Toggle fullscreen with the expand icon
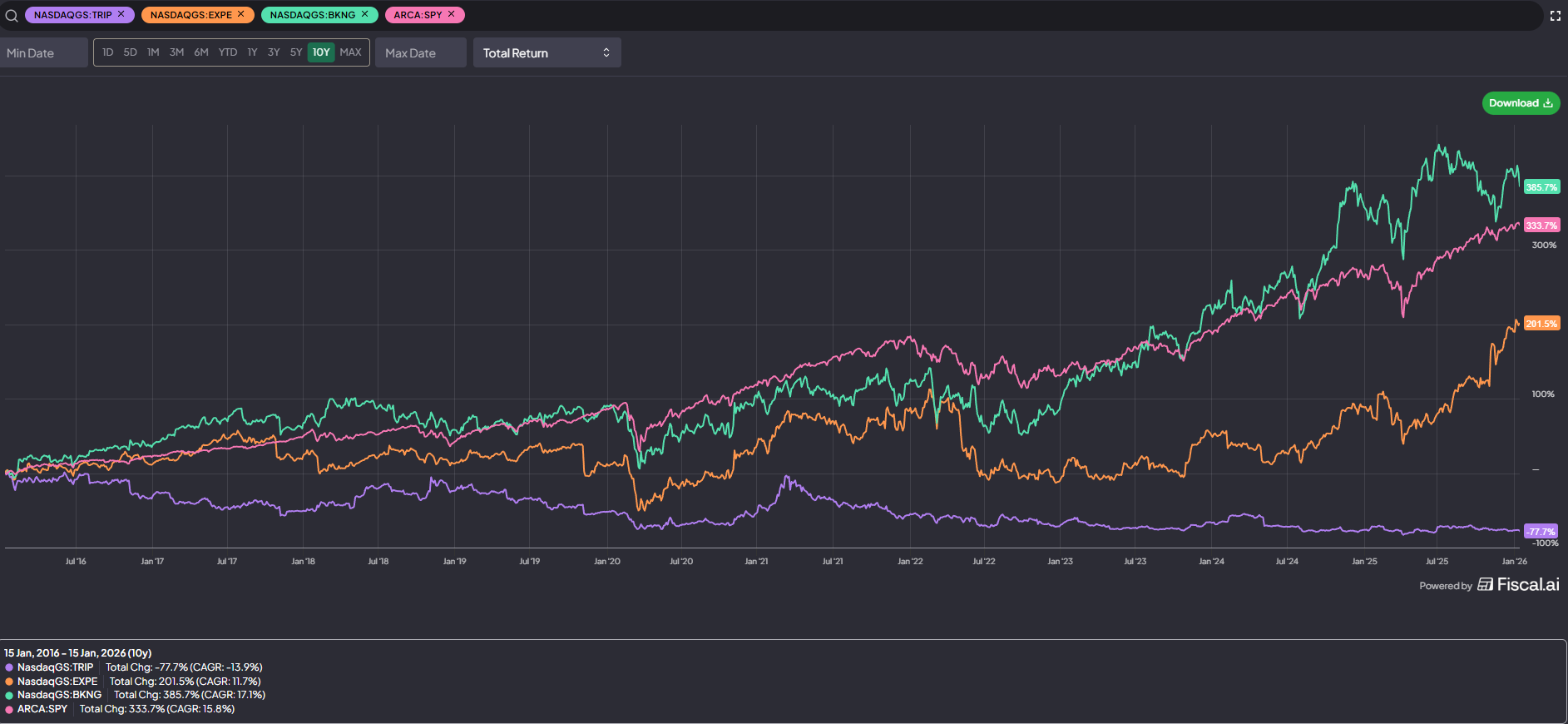Screen dimensions: 1568x724 click(x=1556, y=16)
